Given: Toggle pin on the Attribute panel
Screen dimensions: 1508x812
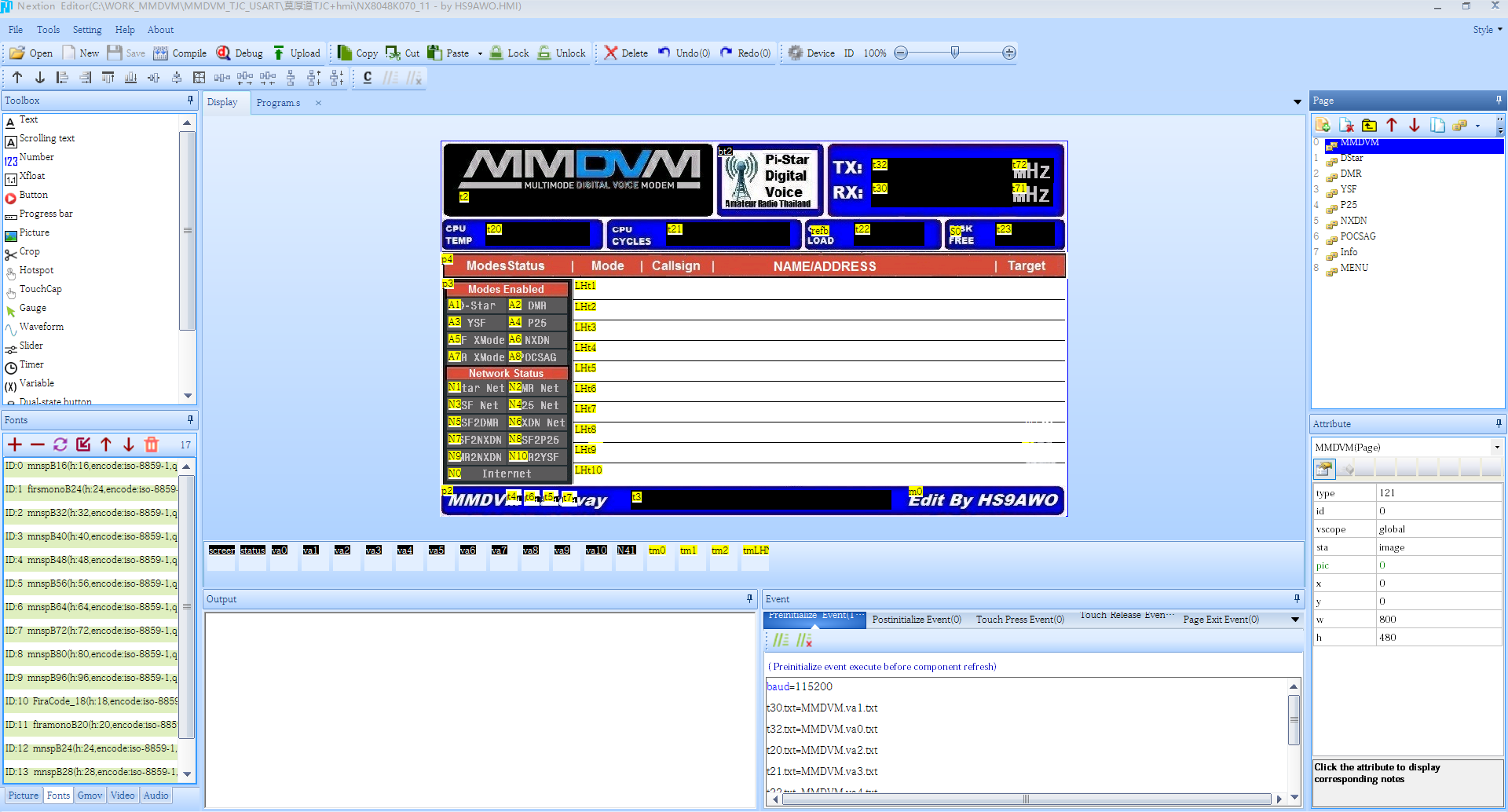Looking at the screenshot, I should click(x=1499, y=423).
